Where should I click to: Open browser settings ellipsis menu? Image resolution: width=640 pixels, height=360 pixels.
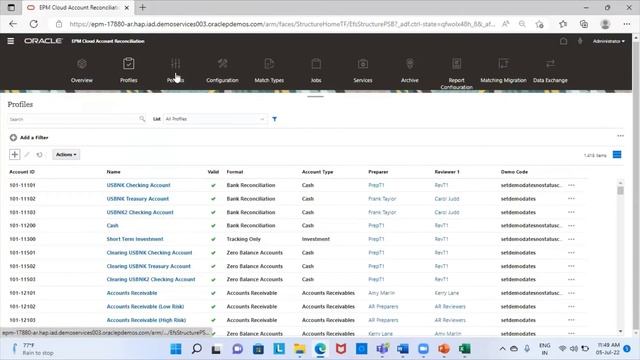[x=627, y=24]
